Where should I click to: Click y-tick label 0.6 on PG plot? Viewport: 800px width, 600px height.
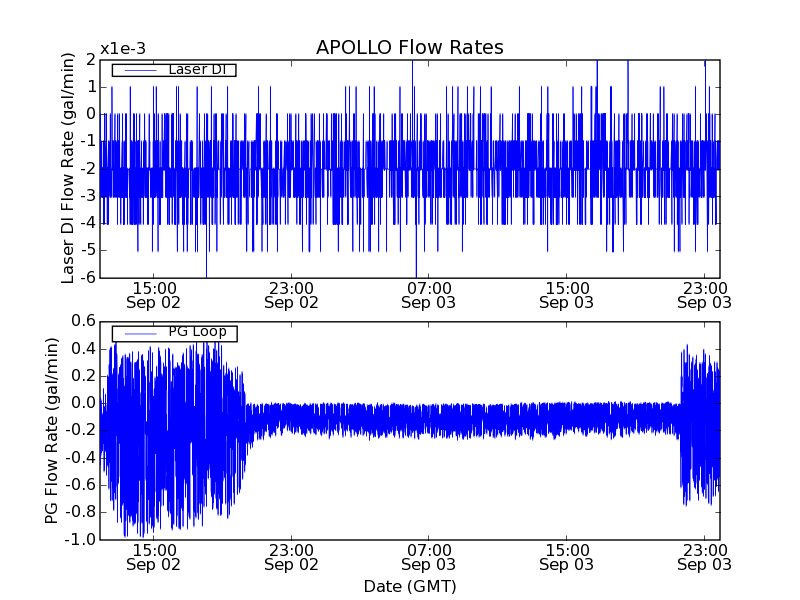pyautogui.click(x=84, y=321)
